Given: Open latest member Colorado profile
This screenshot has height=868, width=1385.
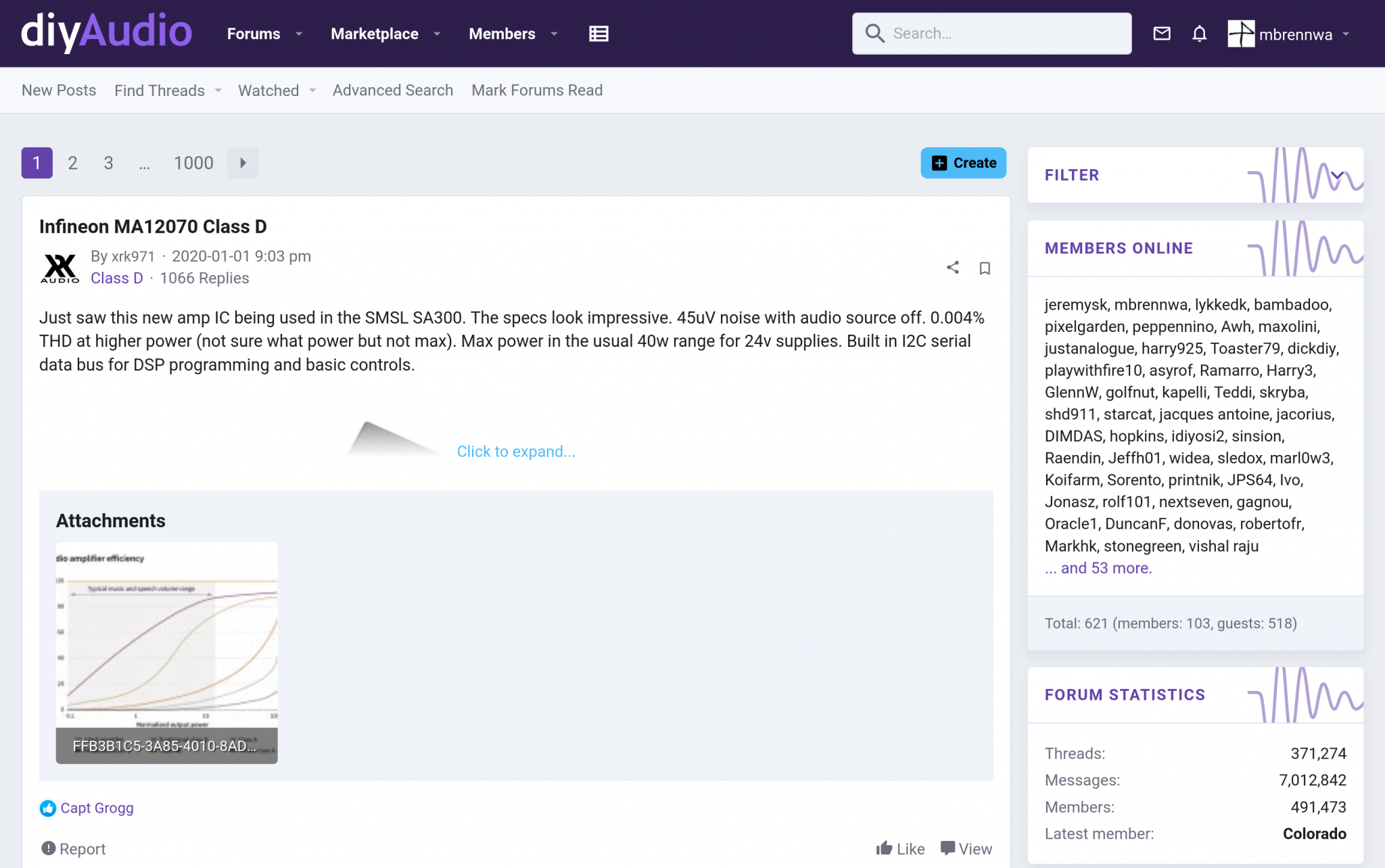Looking at the screenshot, I should pyautogui.click(x=1315, y=834).
